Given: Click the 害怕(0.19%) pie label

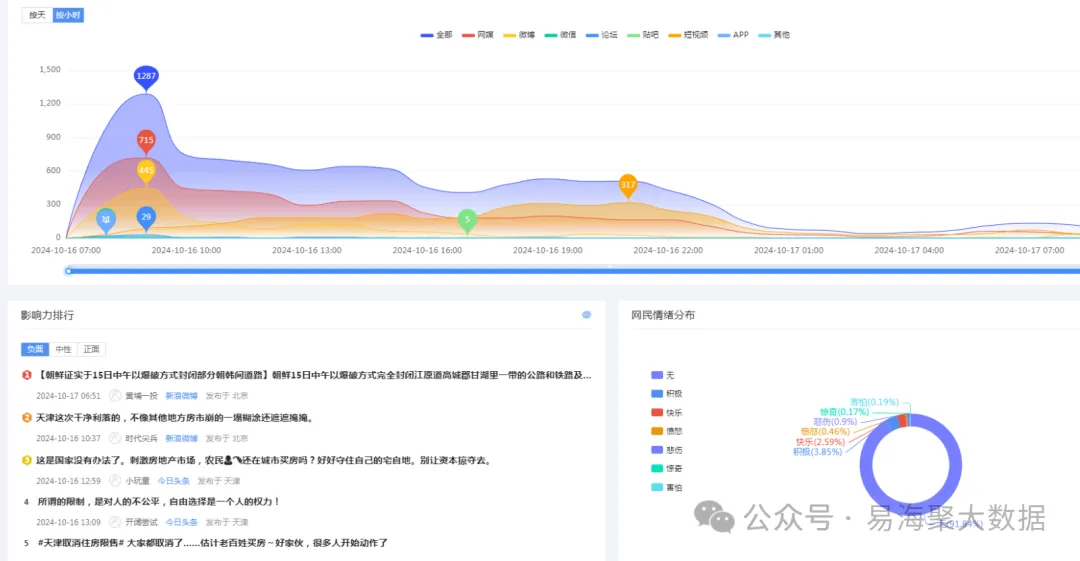Looking at the screenshot, I should [874, 402].
